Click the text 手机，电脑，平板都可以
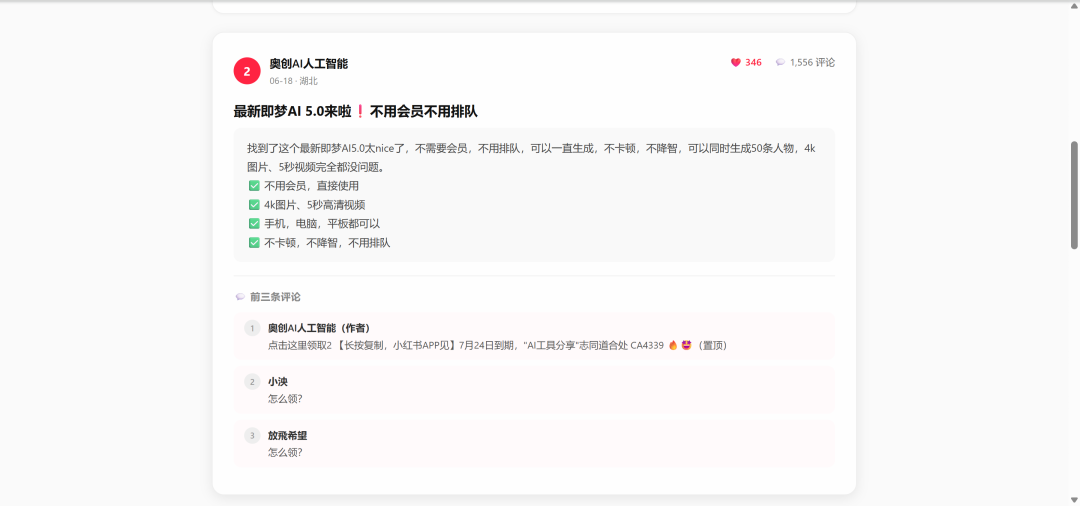1080x506 pixels. coord(322,224)
